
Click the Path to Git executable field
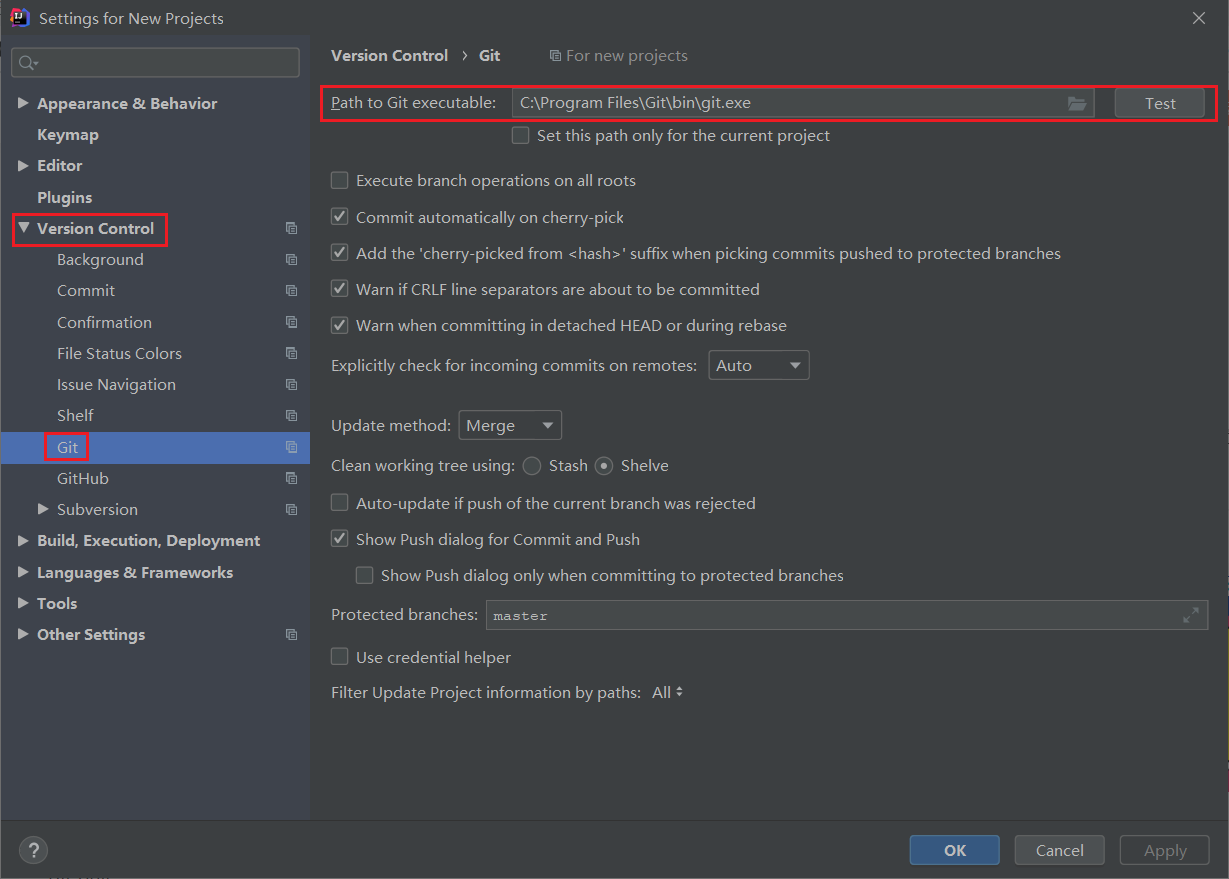(803, 103)
